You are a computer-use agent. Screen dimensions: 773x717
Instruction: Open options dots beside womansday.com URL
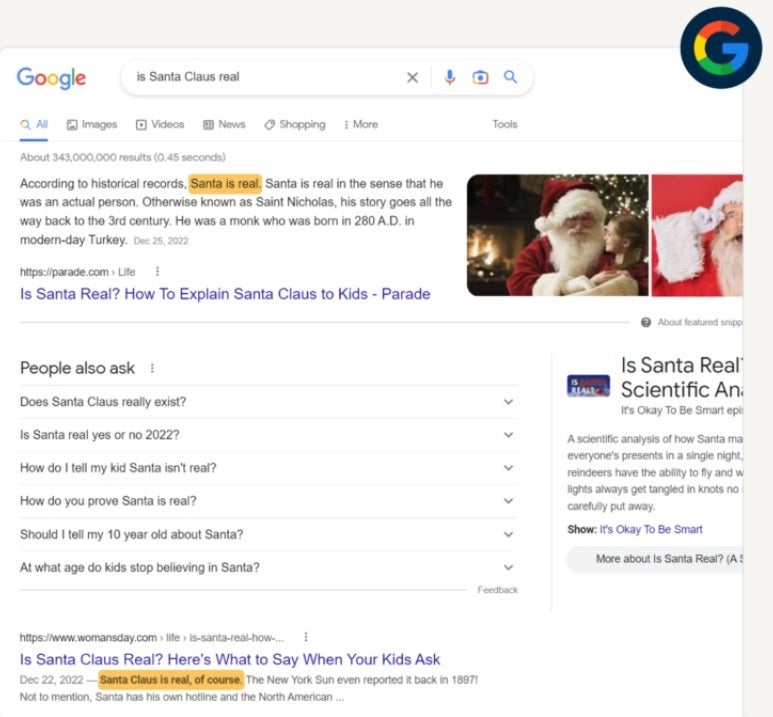coord(306,637)
